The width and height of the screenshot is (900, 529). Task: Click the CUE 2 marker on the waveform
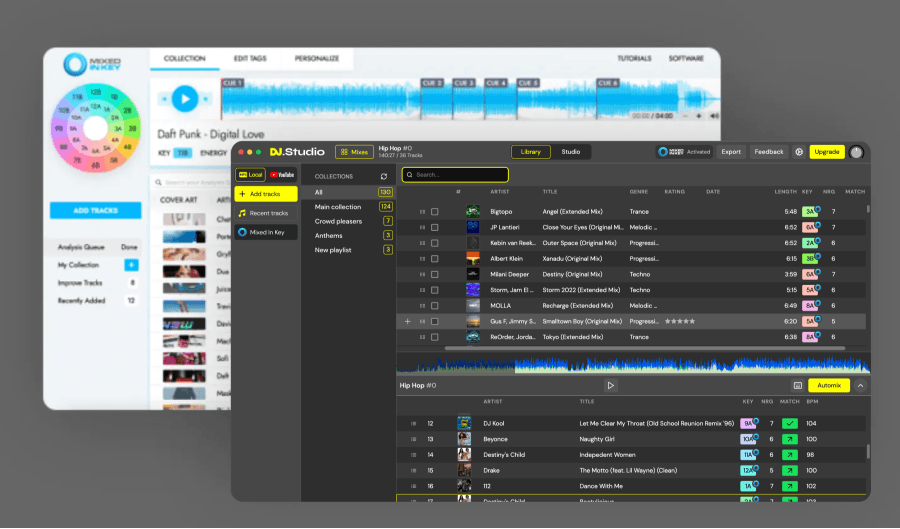[x=432, y=83]
